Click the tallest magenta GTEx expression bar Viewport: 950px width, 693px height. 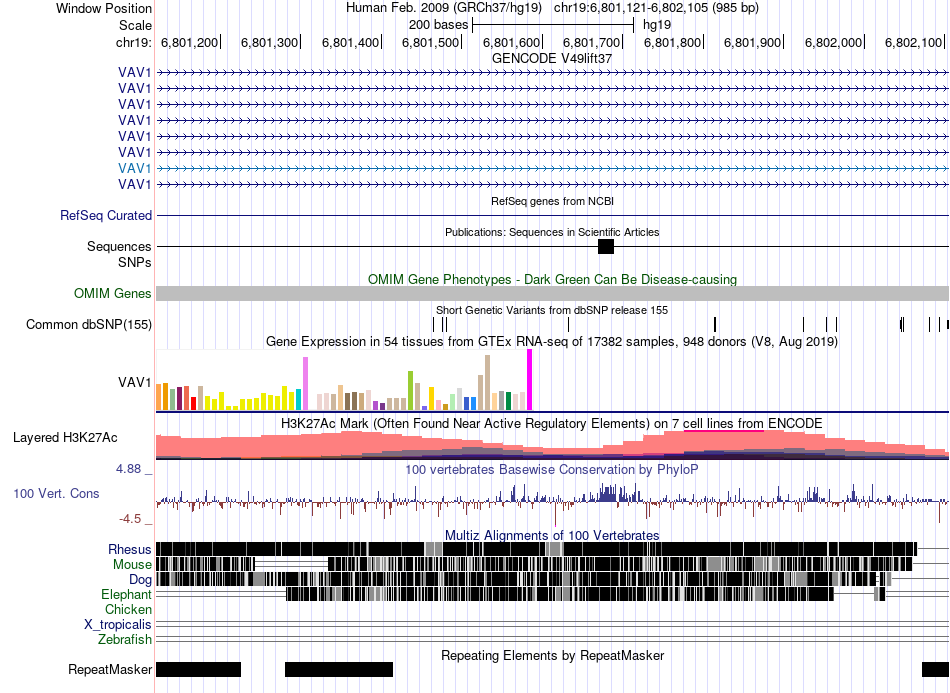[x=530, y=380]
